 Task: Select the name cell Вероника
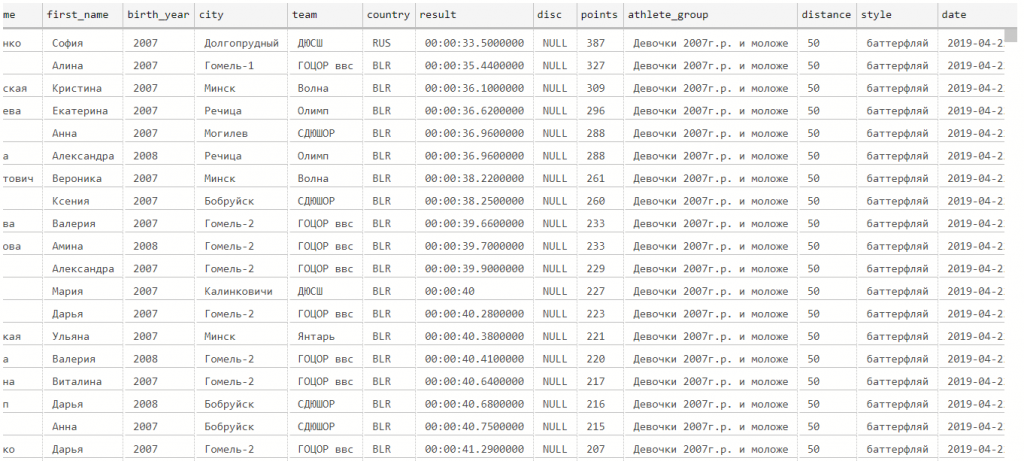tap(77, 178)
